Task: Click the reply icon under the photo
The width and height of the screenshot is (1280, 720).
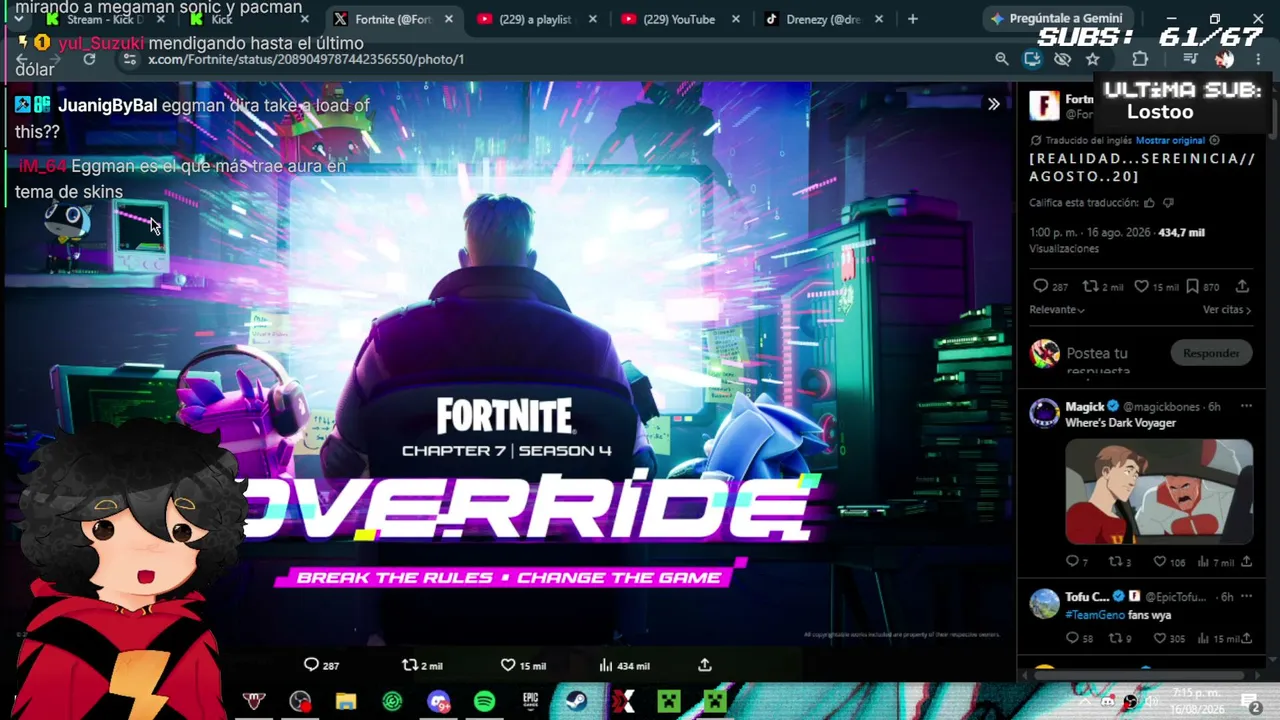Action: tap(311, 665)
